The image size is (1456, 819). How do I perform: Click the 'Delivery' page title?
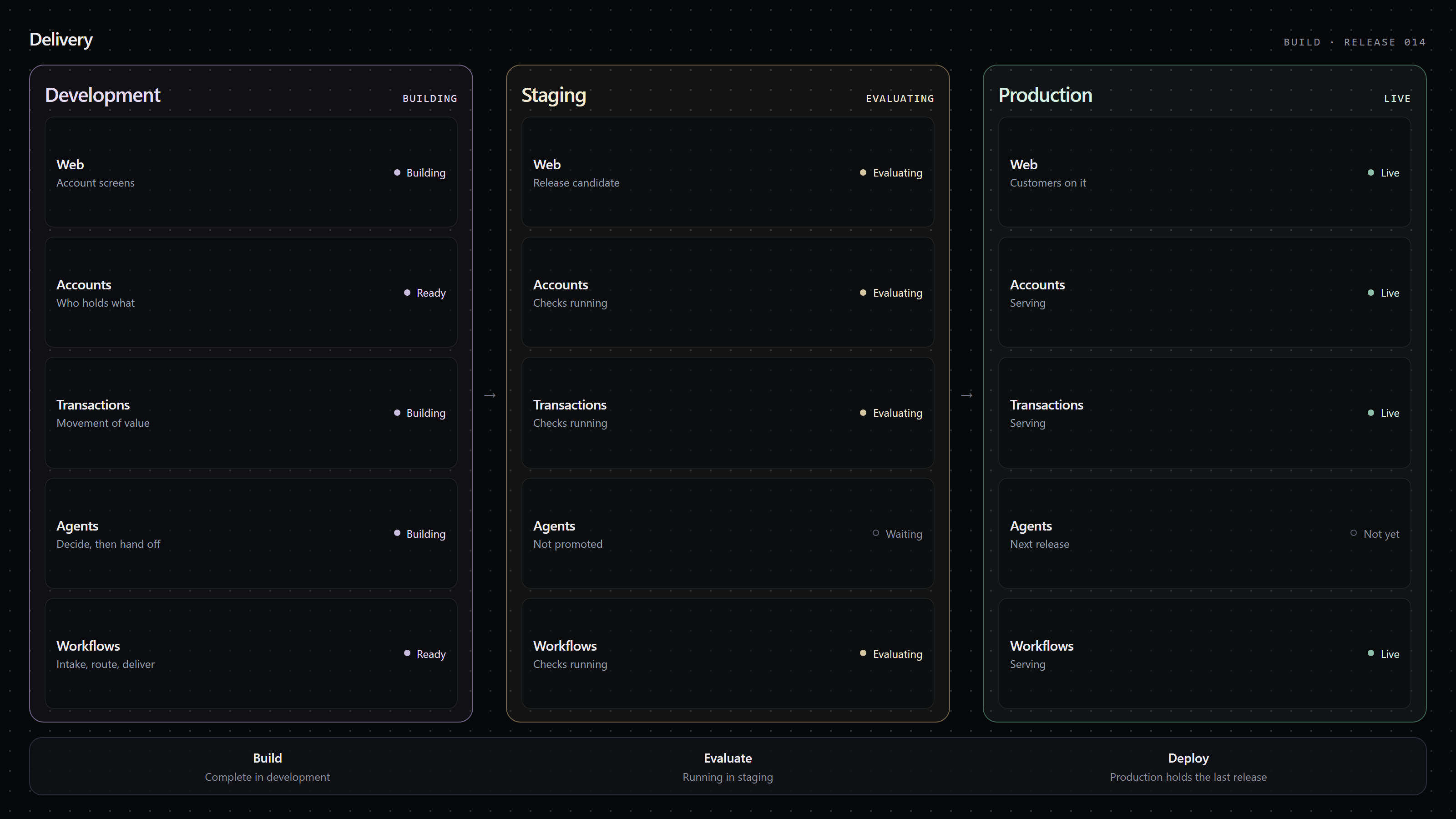coord(61,40)
